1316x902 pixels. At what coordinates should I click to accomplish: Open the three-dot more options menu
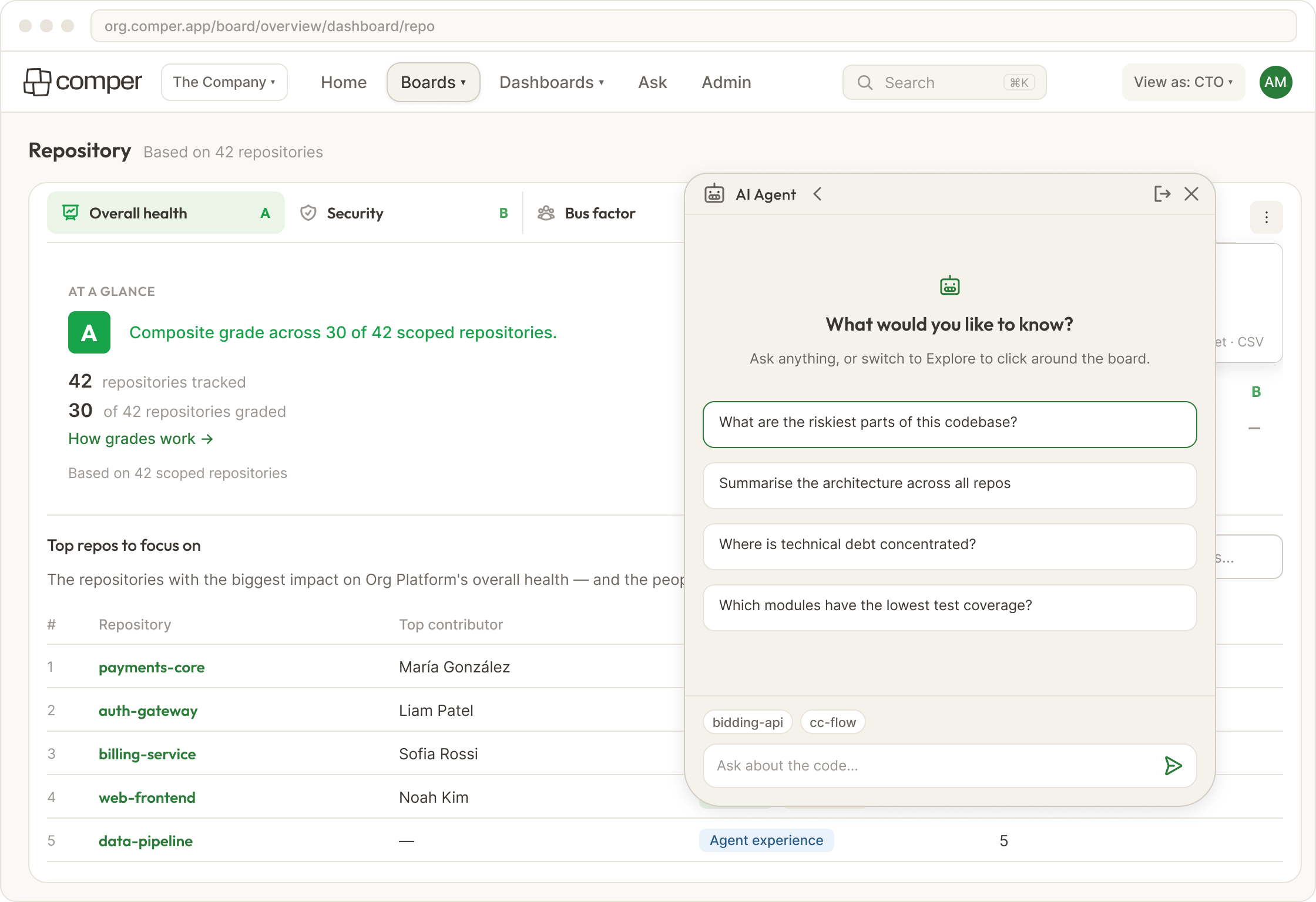click(1267, 217)
